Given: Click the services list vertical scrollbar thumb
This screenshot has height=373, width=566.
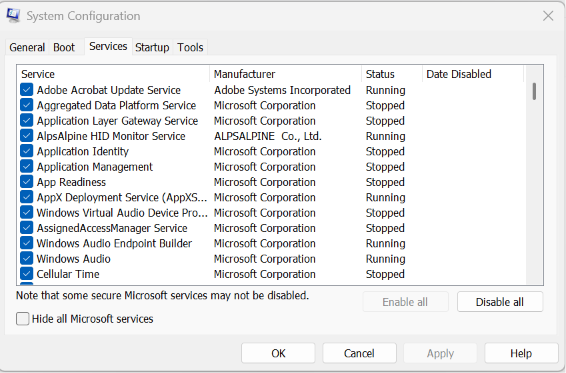Looking at the screenshot, I should point(534,91).
